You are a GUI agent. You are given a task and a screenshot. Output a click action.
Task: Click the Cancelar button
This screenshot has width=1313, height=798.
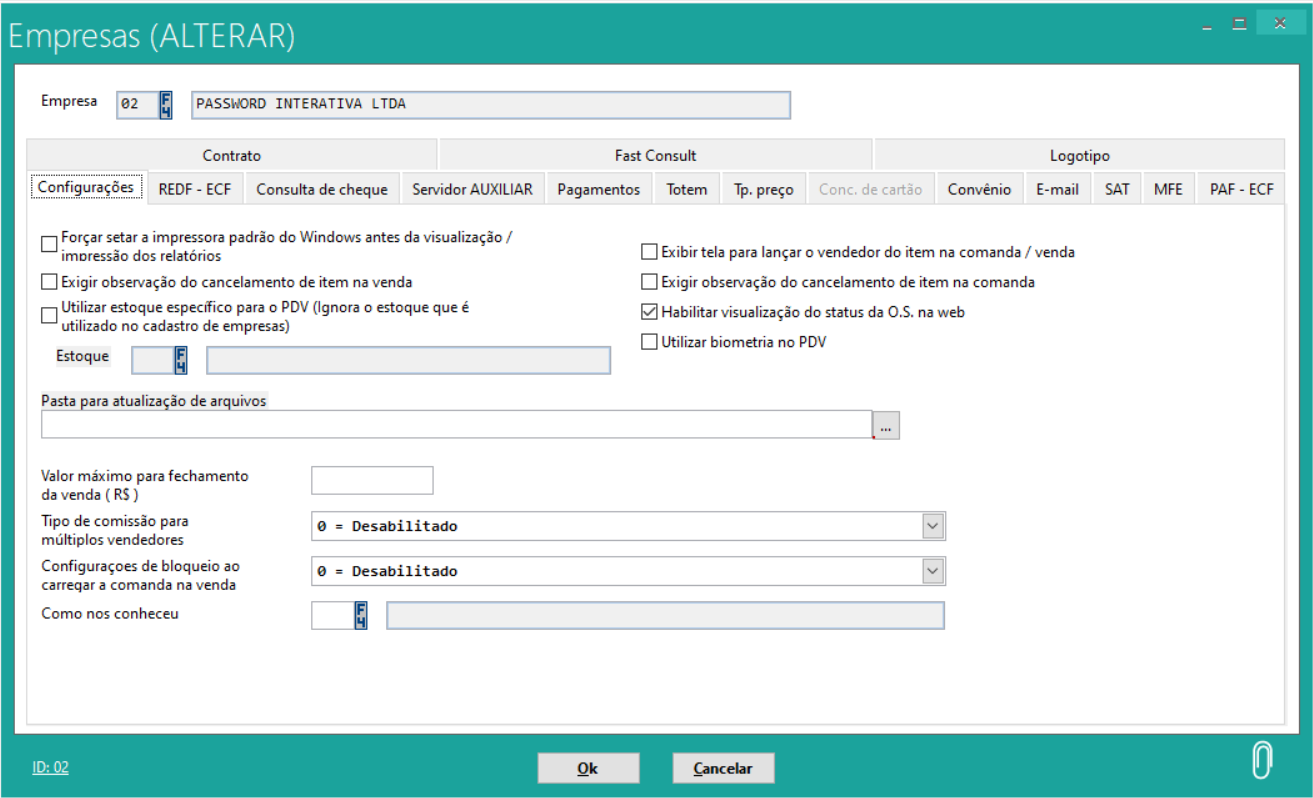(x=722, y=768)
